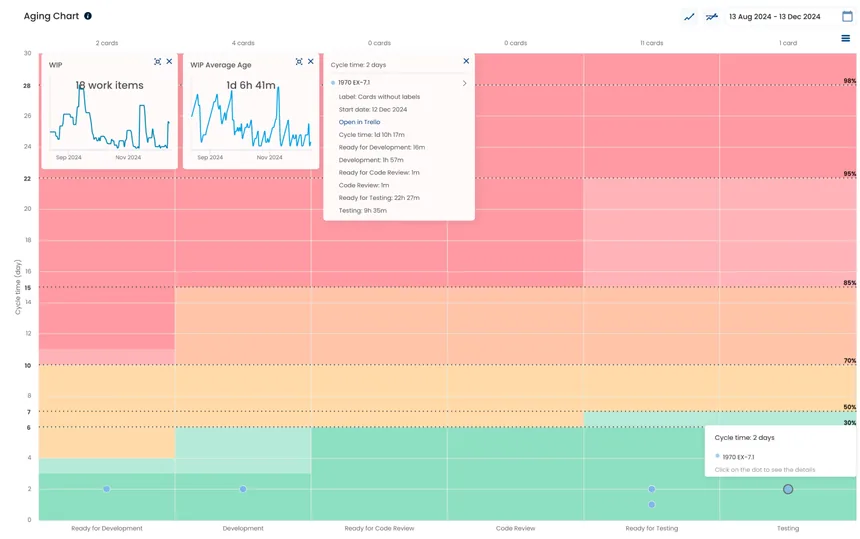
Task: Toggle the trend line chart icon
Action: pyautogui.click(x=689, y=17)
